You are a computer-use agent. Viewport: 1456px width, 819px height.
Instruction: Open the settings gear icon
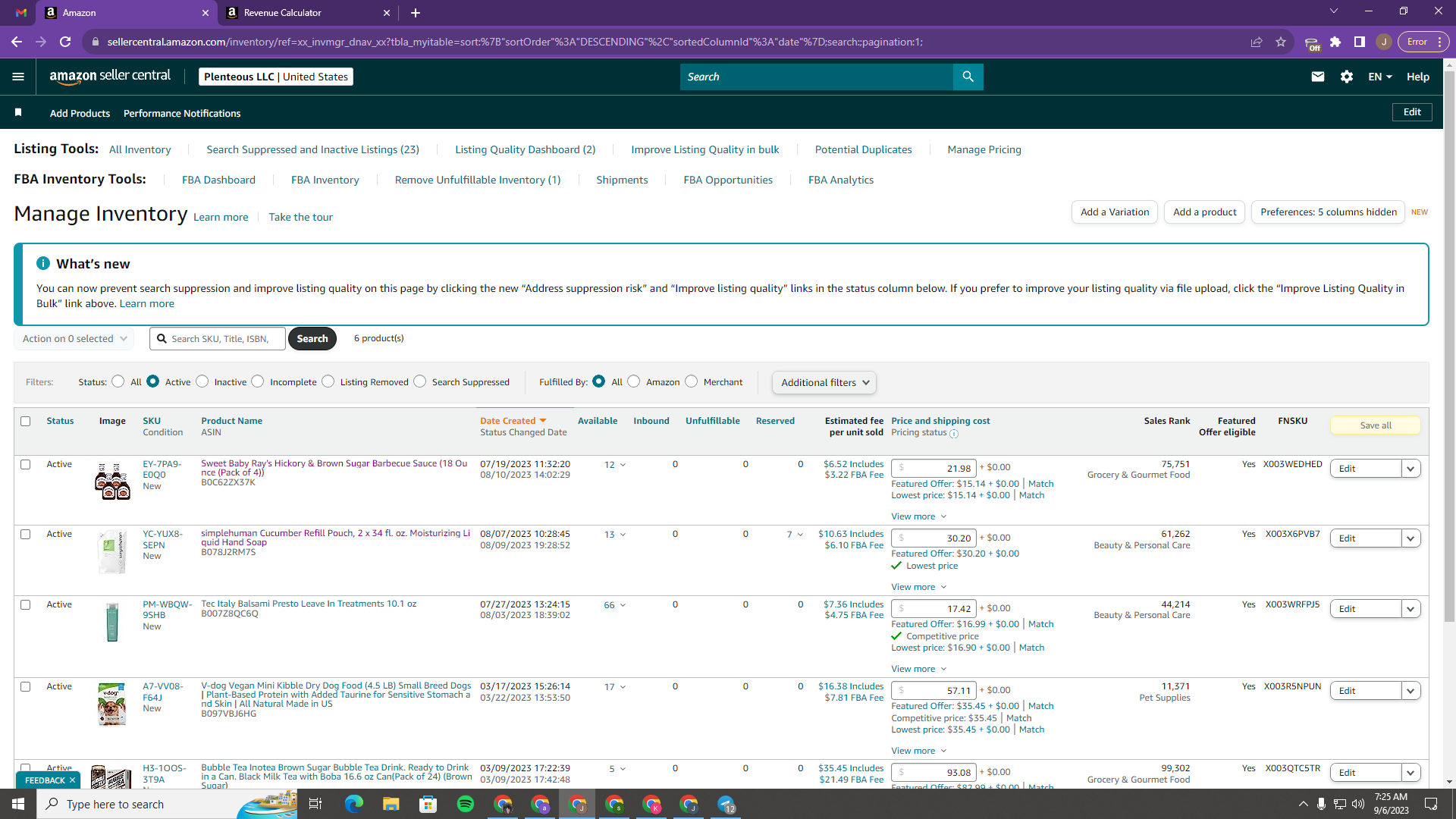pyautogui.click(x=1347, y=77)
